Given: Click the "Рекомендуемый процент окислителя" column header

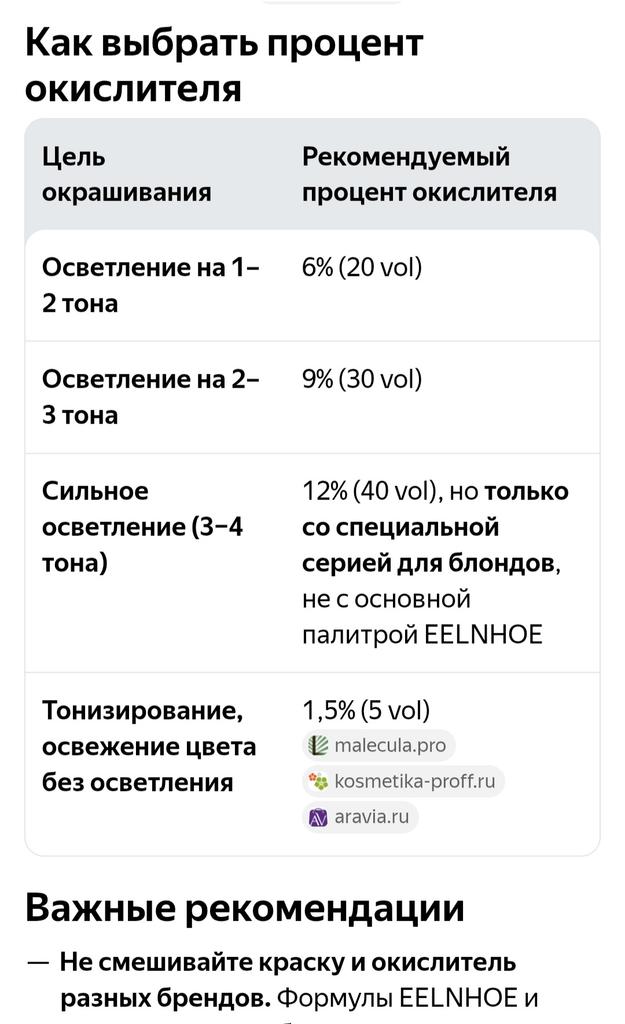Looking at the screenshot, I should pos(429,174).
